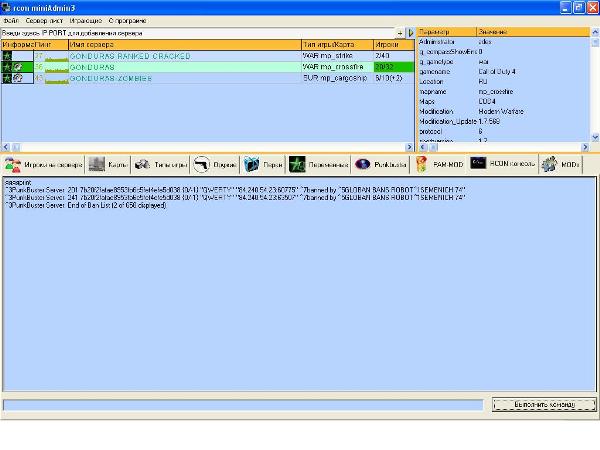
Task: Click the SUR mp_cargoship map cell
Action: pos(337,78)
